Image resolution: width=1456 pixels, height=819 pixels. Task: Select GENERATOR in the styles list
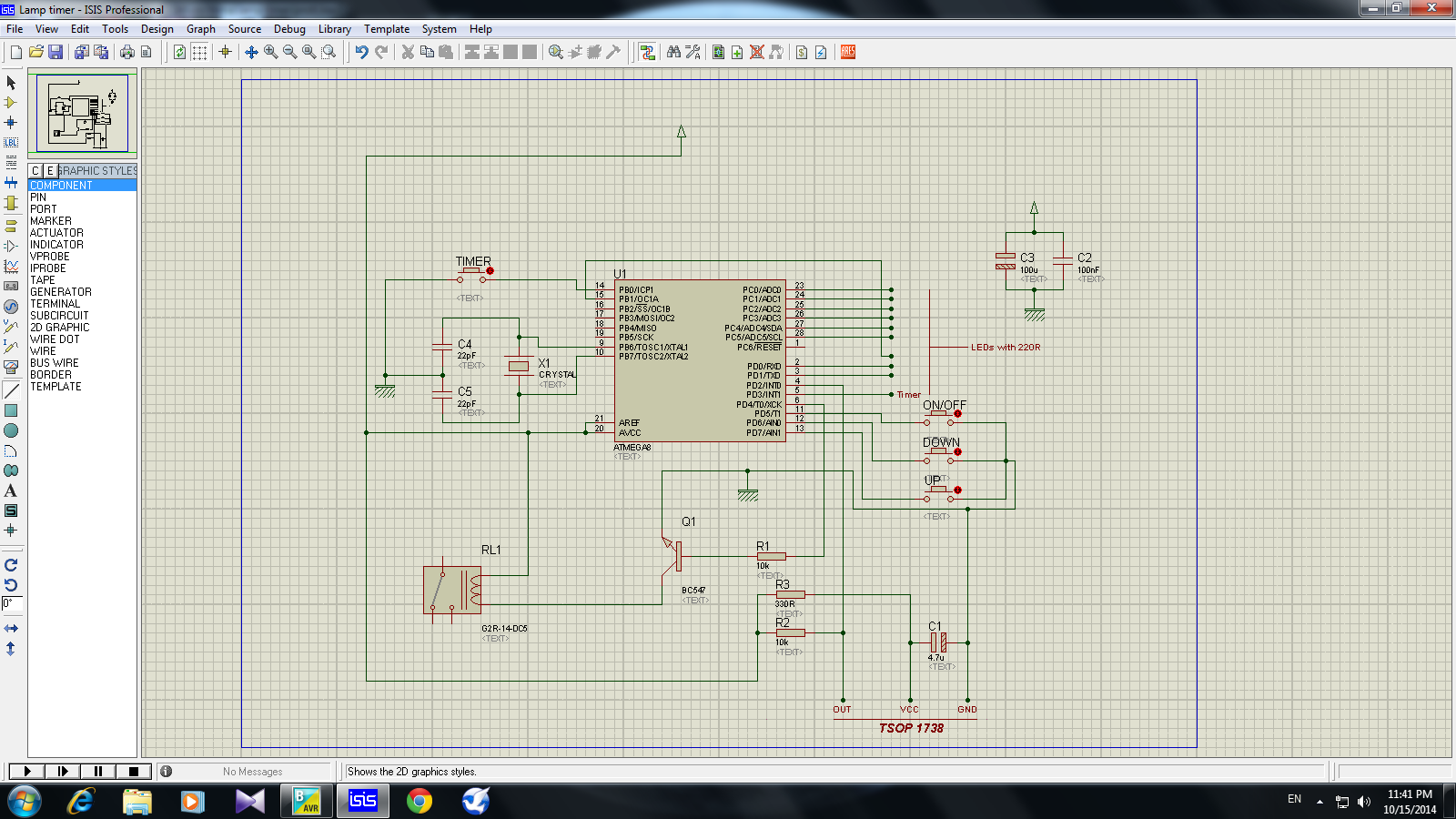[x=60, y=292]
